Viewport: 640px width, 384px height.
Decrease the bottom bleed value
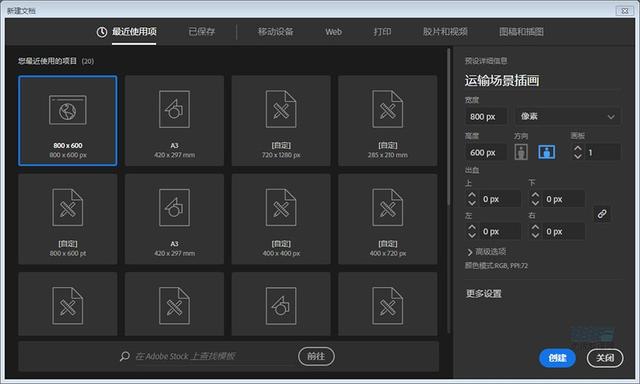point(535,203)
